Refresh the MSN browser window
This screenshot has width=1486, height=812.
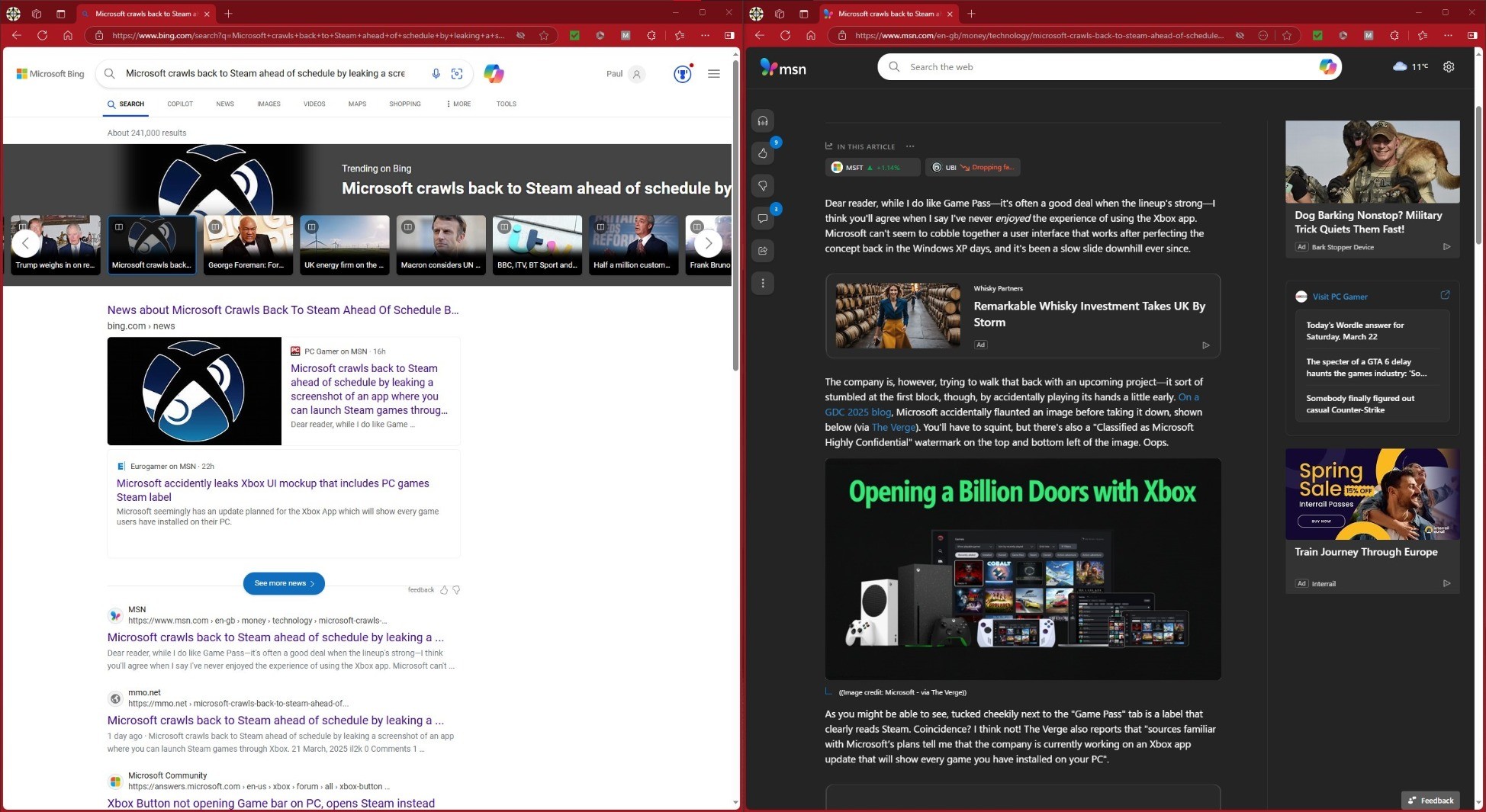(785, 35)
